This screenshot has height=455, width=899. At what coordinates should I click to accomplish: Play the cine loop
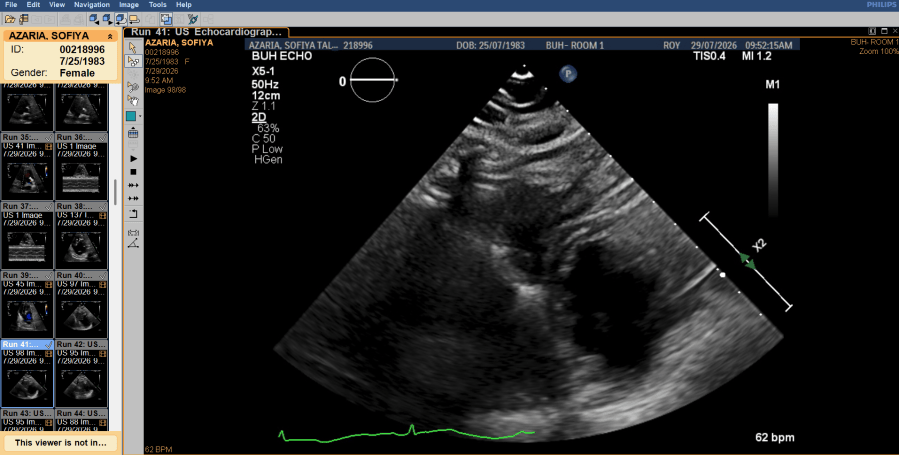[x=133, y=158]
